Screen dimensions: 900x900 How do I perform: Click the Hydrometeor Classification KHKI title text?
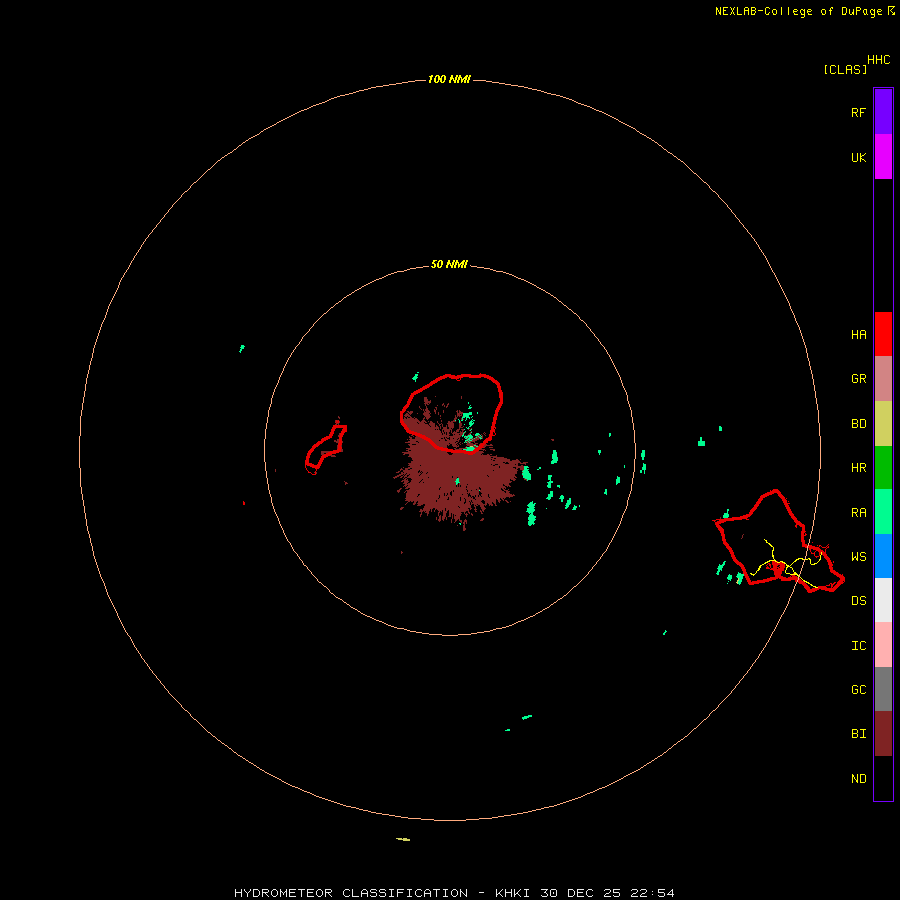point(454,893)
